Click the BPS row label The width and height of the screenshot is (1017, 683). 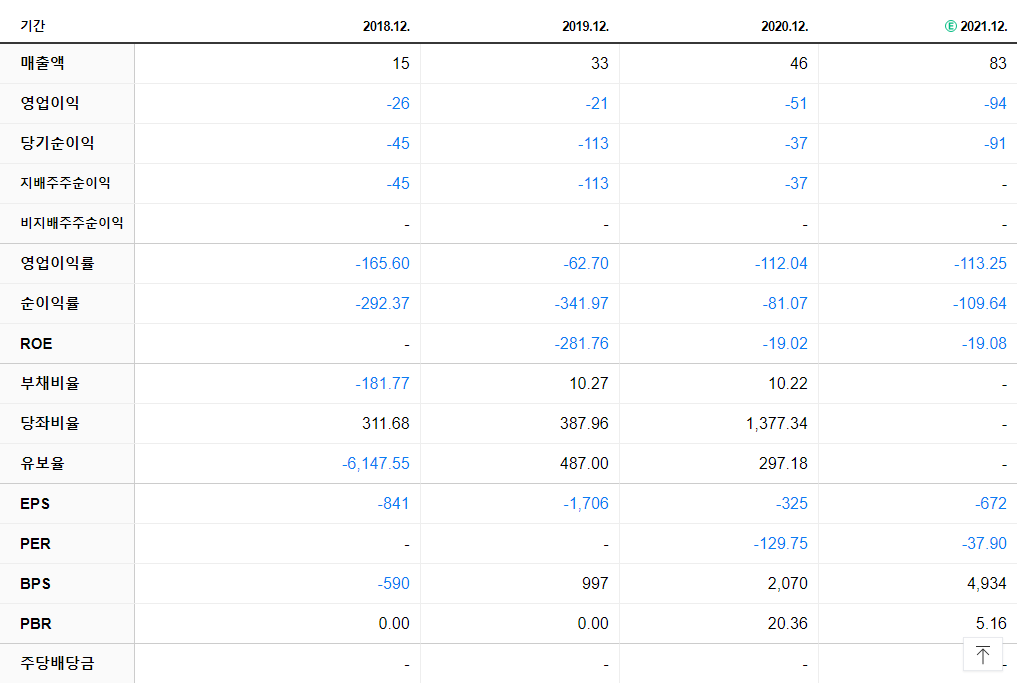(x=36, y=584)
